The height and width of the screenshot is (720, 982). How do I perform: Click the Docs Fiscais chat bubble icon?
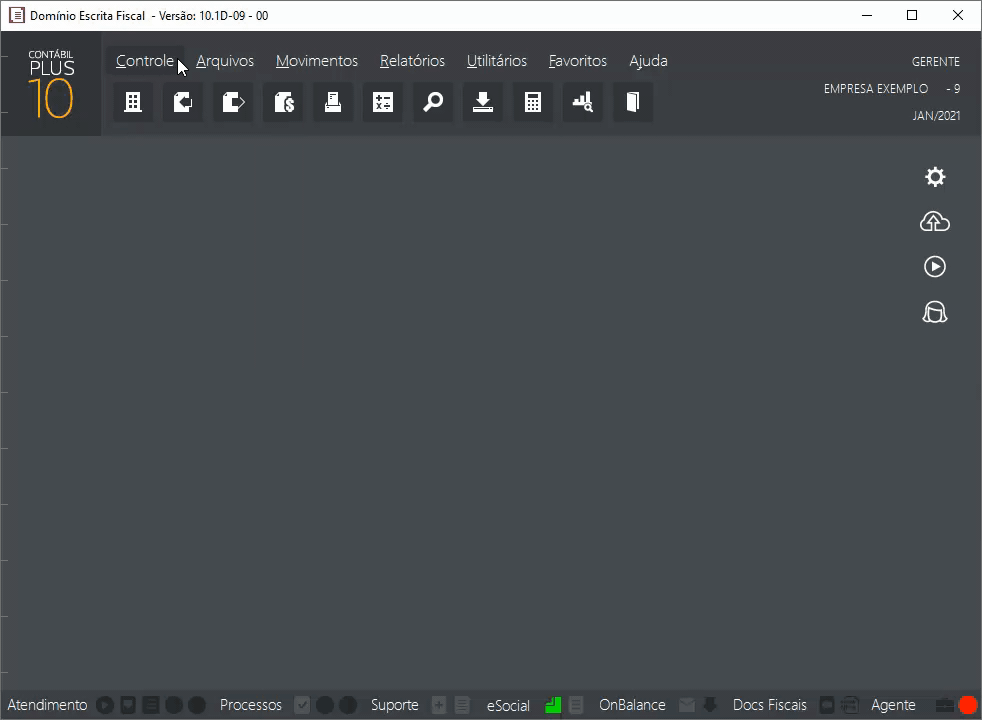coord(827,705)
